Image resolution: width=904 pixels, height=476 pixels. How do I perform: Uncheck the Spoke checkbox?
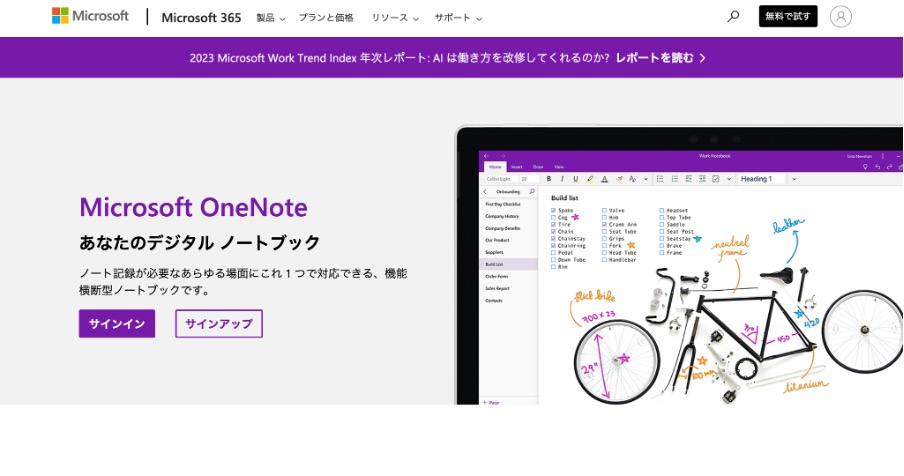553,210
